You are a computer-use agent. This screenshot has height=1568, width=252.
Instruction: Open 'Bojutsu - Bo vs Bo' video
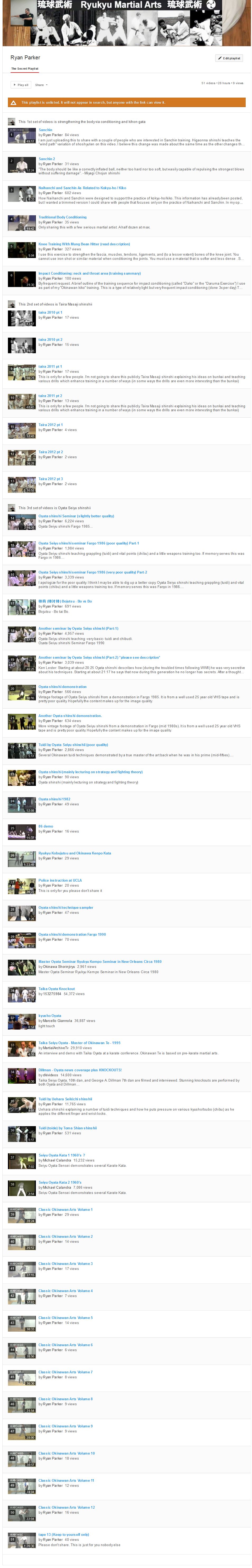click(65, 601)
